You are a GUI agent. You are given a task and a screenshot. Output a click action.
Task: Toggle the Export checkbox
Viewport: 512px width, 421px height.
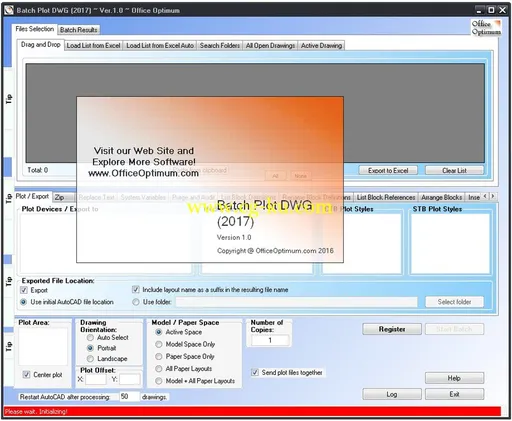pos(24,290)
